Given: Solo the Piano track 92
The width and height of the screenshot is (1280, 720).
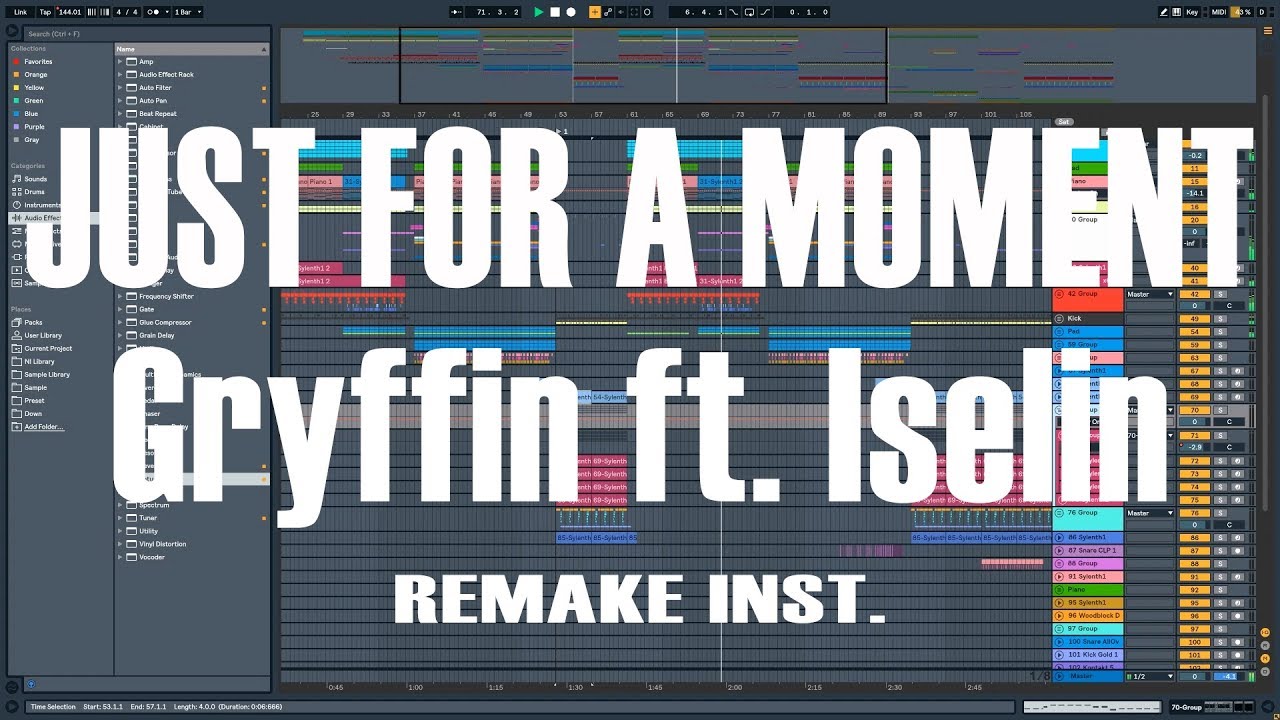Looking at the screenshot, I should tap(1220, 590).
